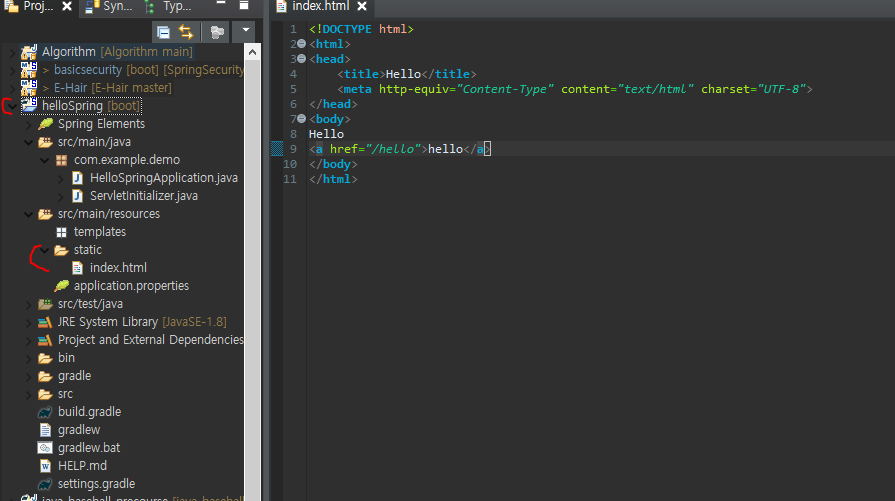Image resolution: width=895 pixels, height=501 pixels.
Task: Click the Spring Elements leaf icon
Action: pyautogui.click(x=45, y=124)
